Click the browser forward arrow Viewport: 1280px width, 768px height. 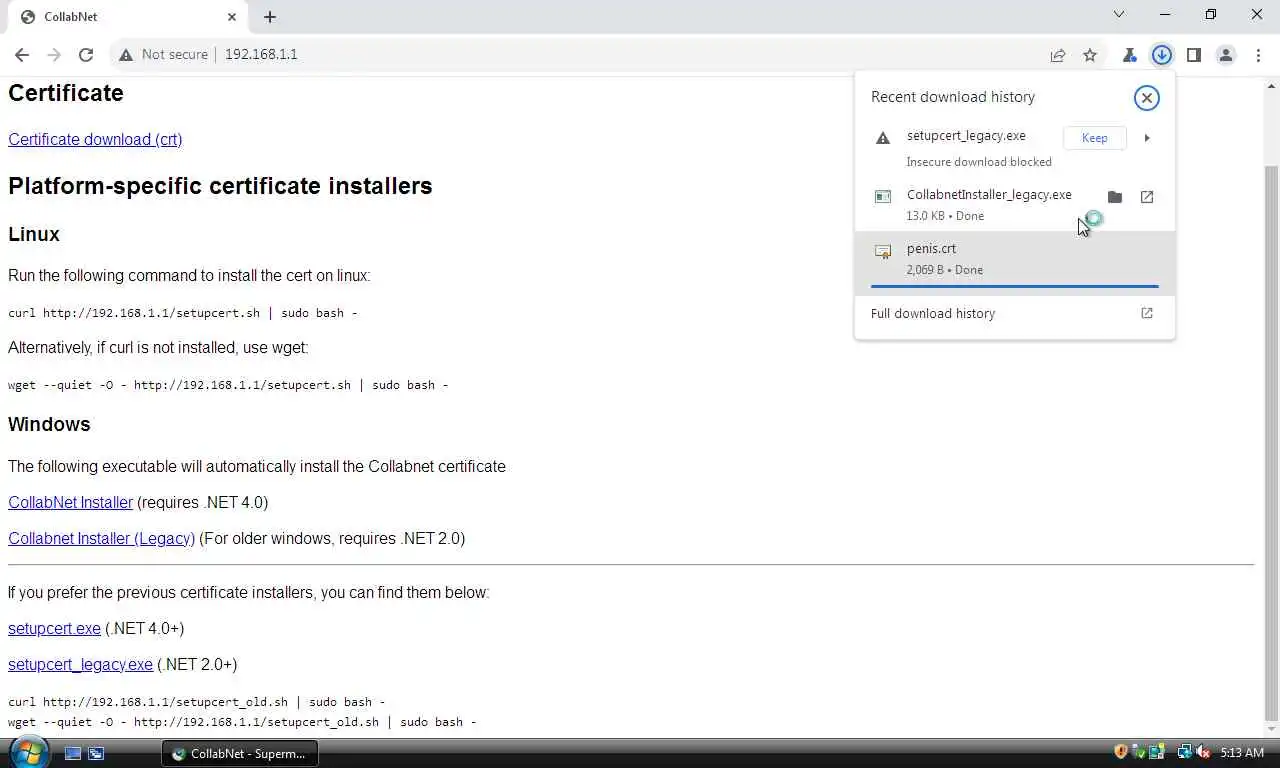(54, 55)
